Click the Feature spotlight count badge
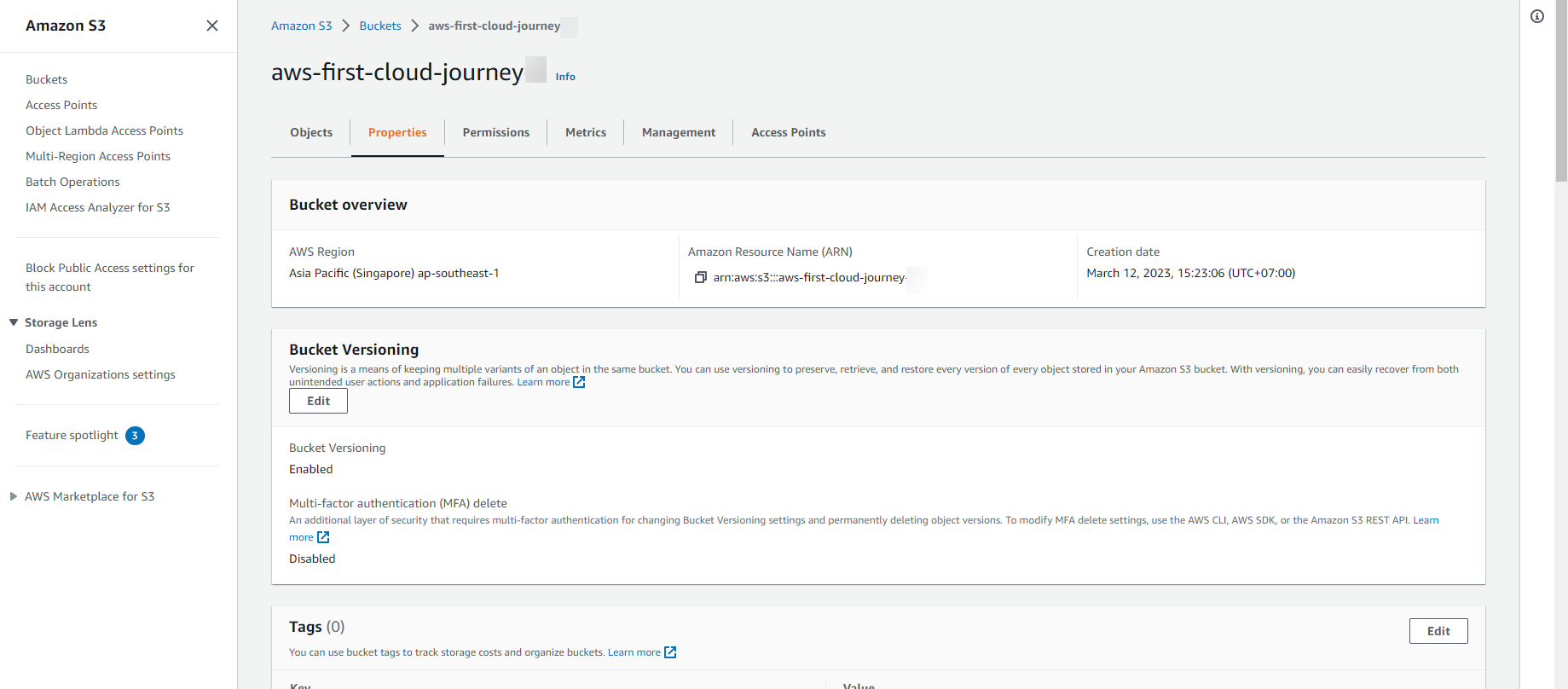The width and height of the screenshot is (1568, 689). (x=135, y=436)
